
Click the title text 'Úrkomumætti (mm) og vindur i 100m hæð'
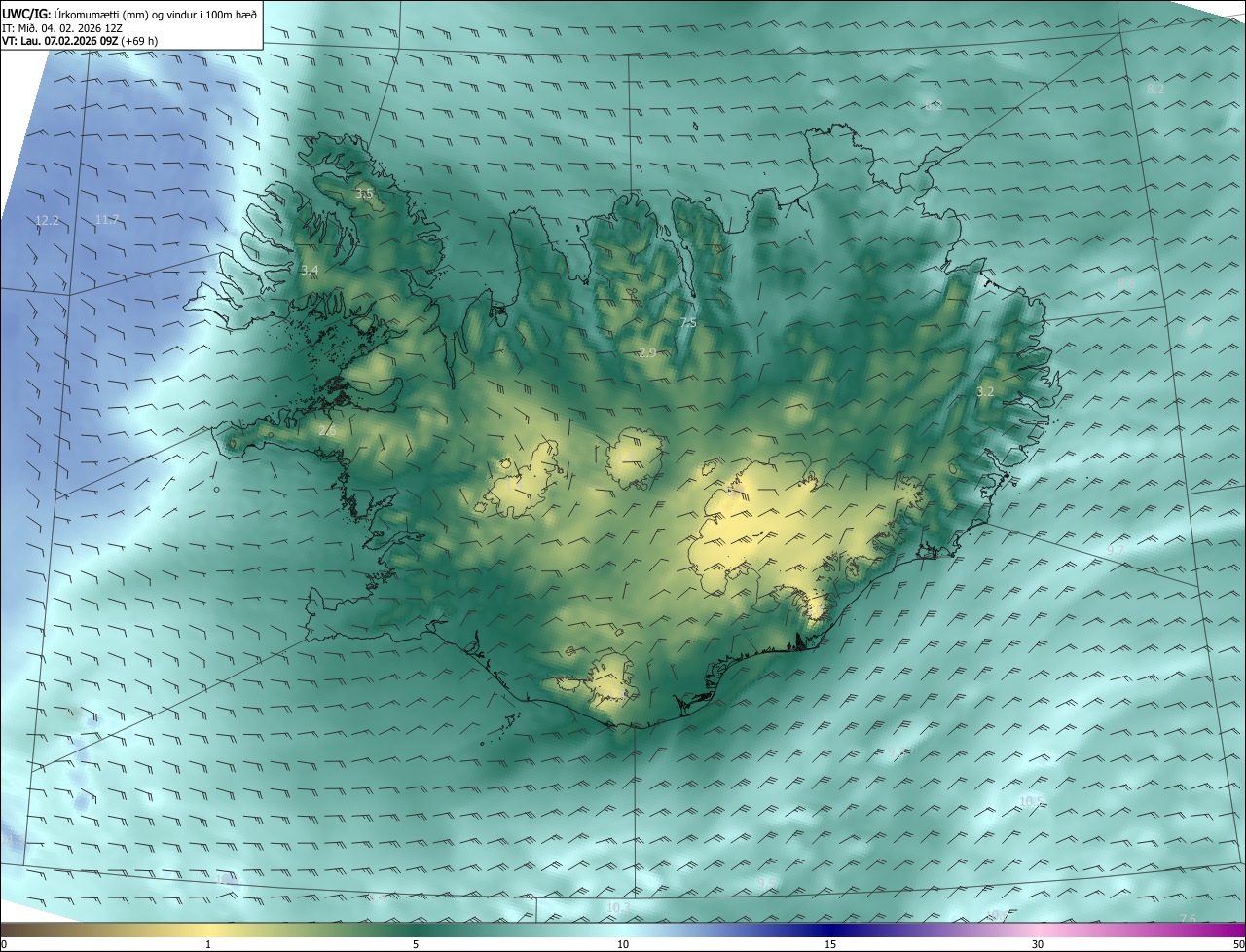tap(154, 14)
